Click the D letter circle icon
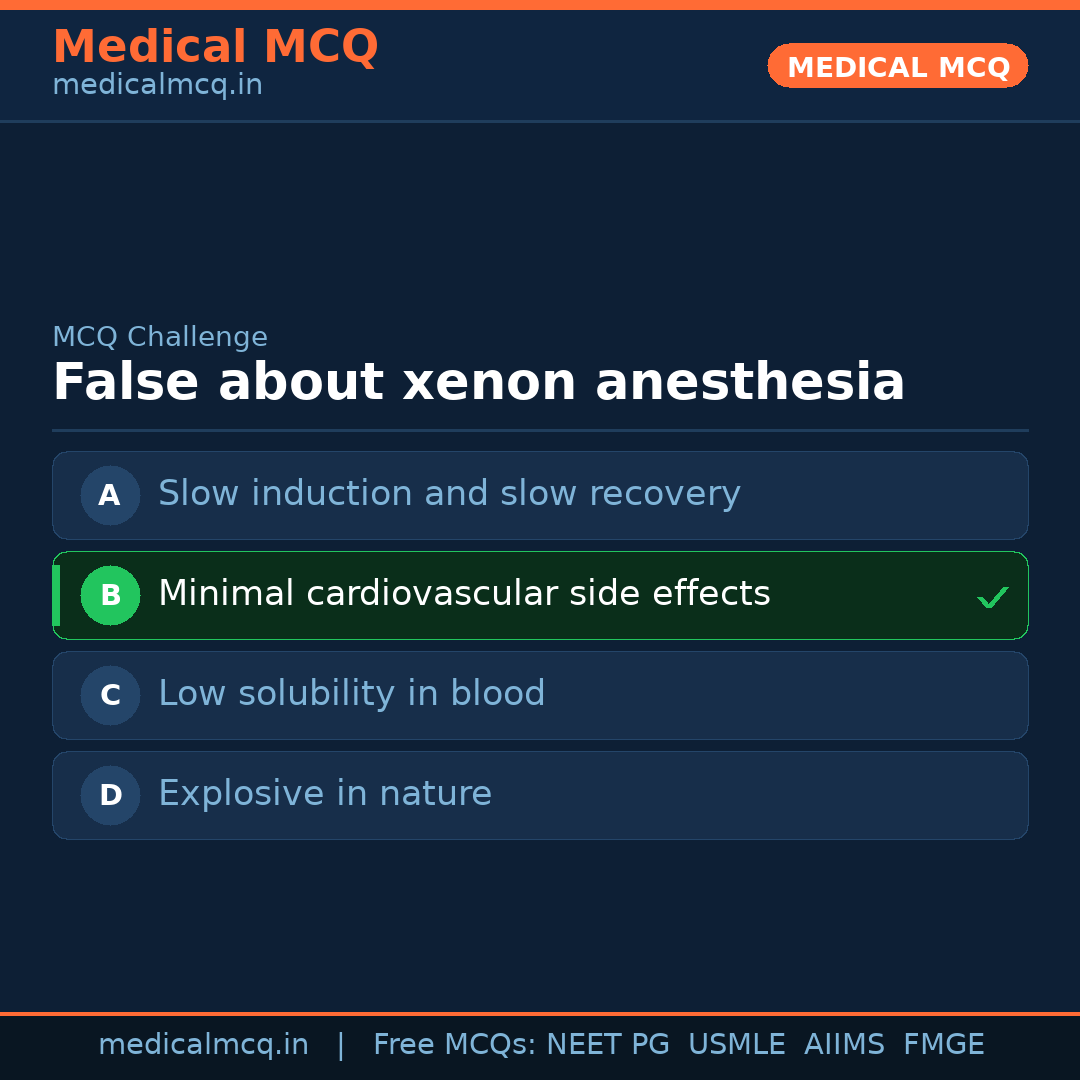 110,795
